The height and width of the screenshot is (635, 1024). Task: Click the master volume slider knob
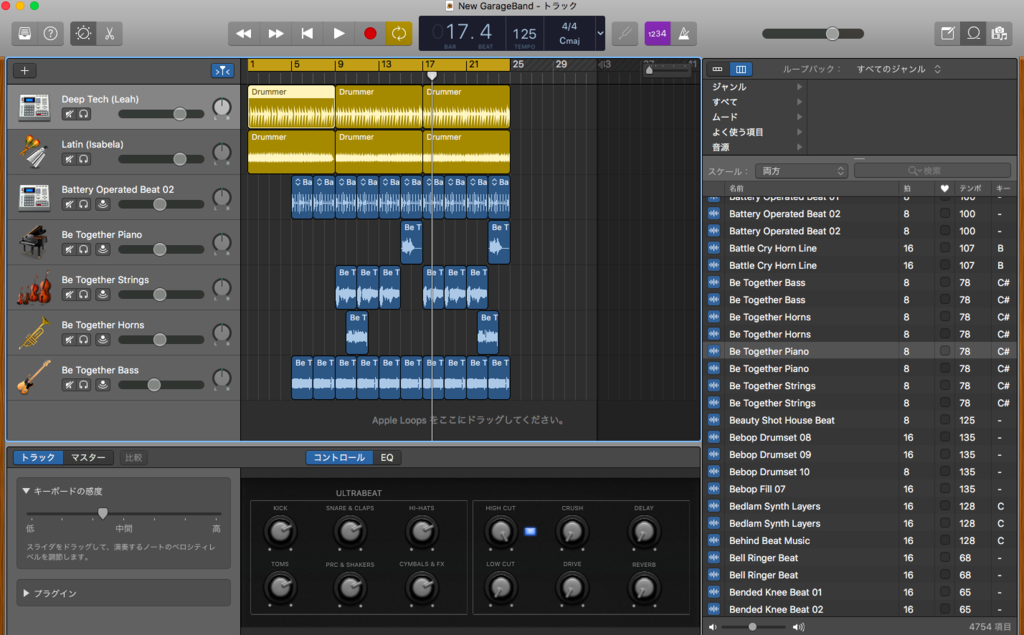832,33
